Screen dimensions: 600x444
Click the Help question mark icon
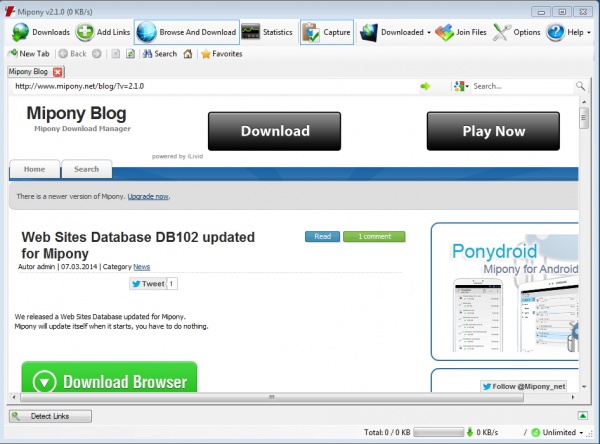[555, 32]
